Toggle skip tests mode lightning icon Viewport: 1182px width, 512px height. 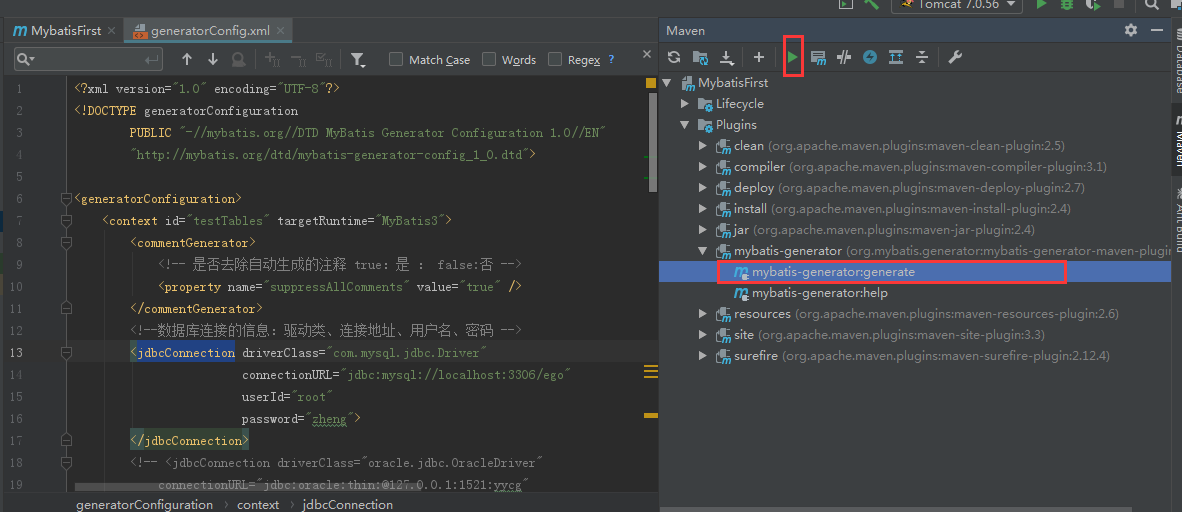870,57
